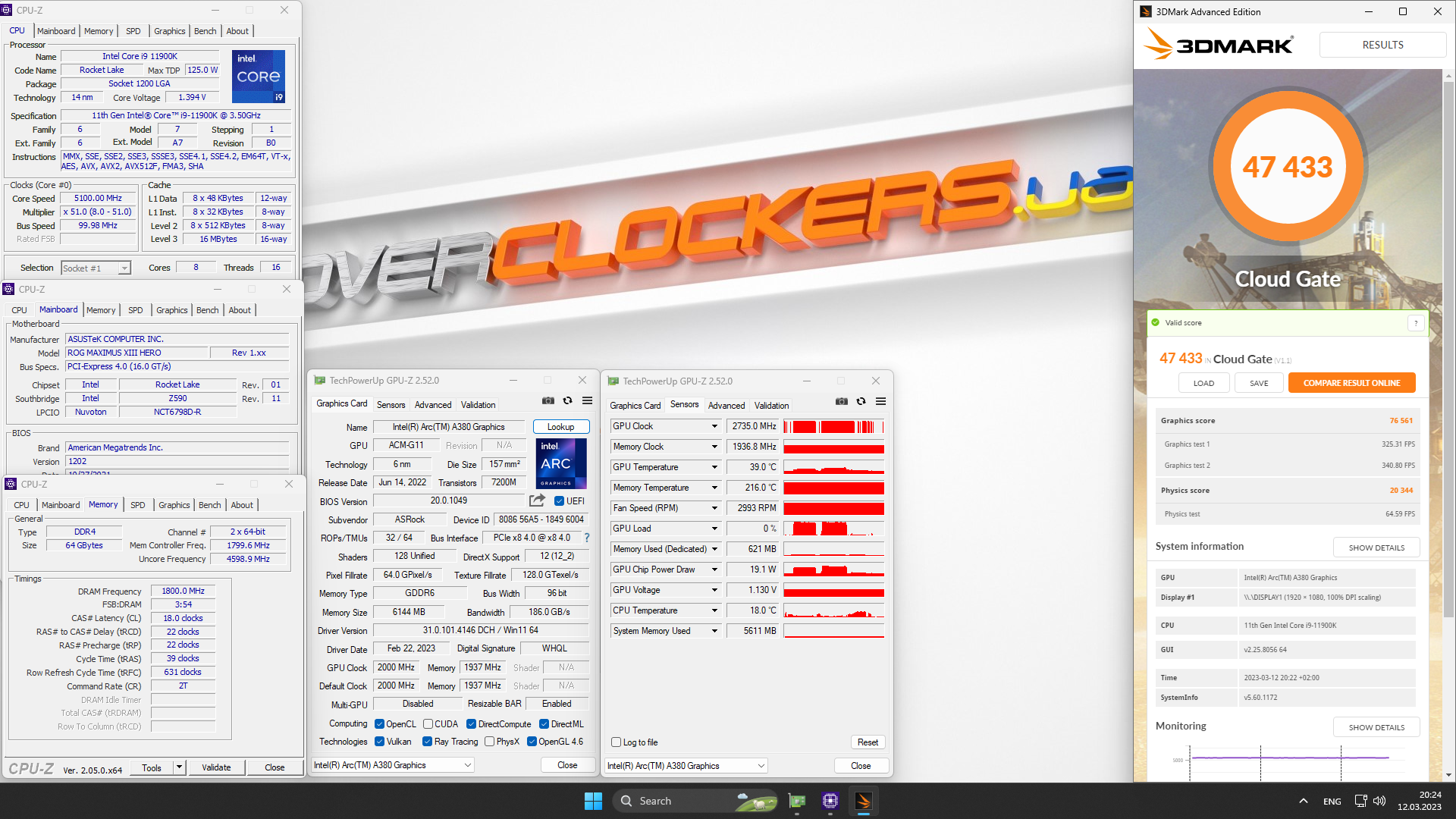Open Advanced tab in GPU-Z Graphics Card window
Viewport: 1456px width, 819px height.
click(433, 405)
